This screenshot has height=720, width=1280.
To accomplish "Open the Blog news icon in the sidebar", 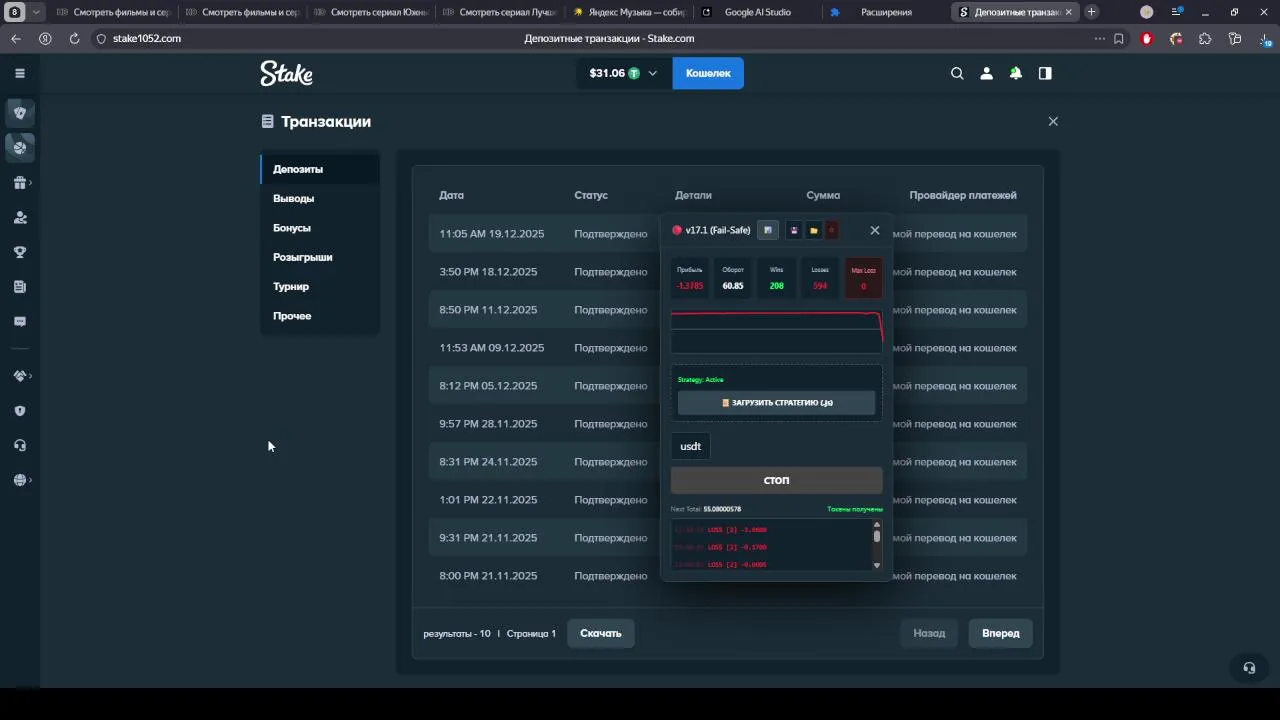I will tap(20, 287).
